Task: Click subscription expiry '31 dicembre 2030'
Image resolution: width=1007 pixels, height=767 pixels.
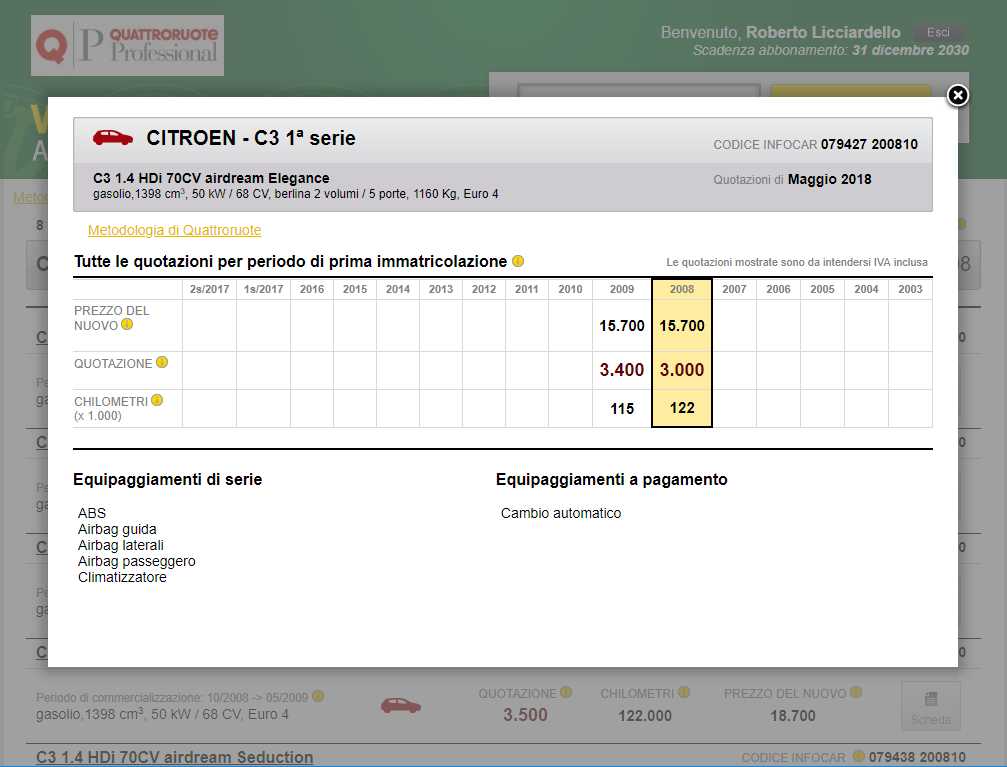Action: [x=910, y=50]
